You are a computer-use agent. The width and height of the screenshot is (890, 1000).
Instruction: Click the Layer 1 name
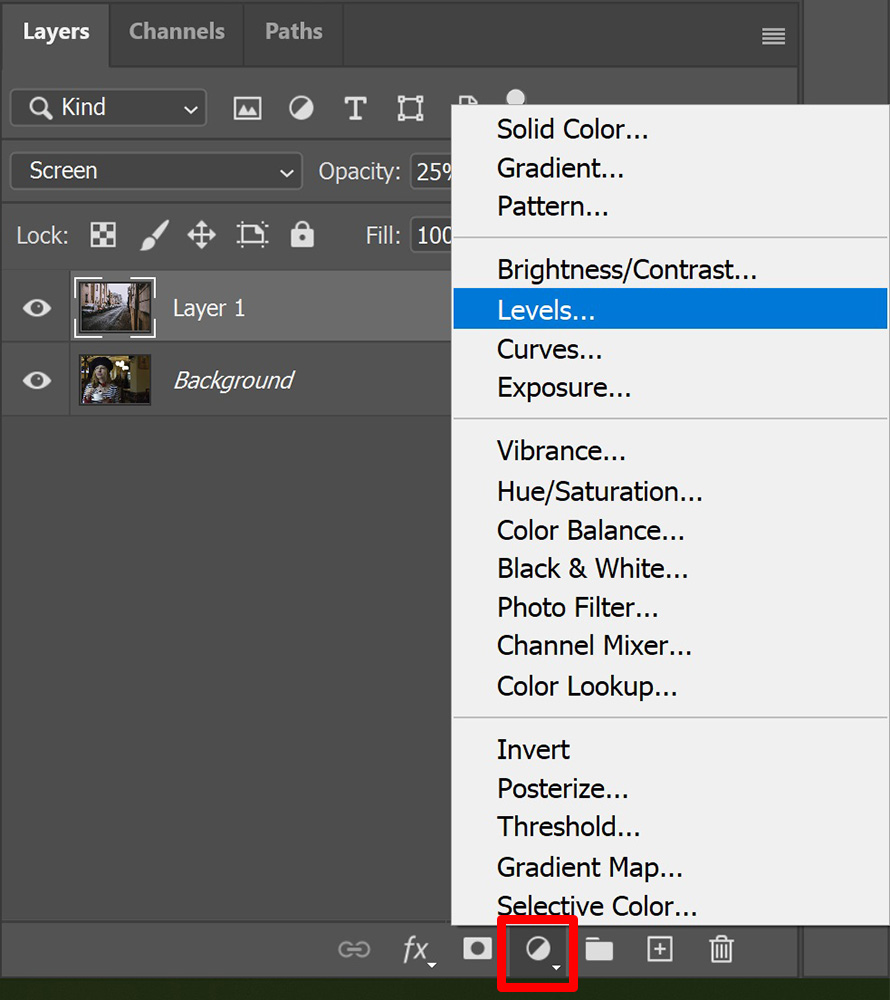[x=209, y=309]
